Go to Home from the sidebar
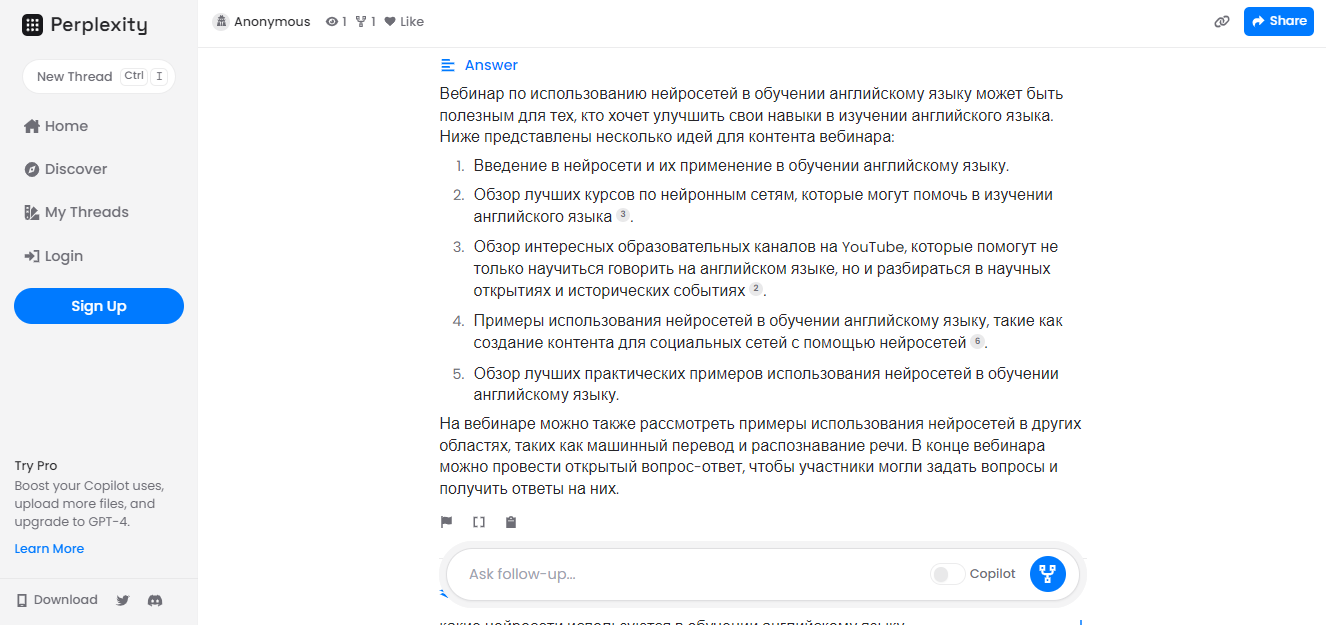 [x=64, y=125]
